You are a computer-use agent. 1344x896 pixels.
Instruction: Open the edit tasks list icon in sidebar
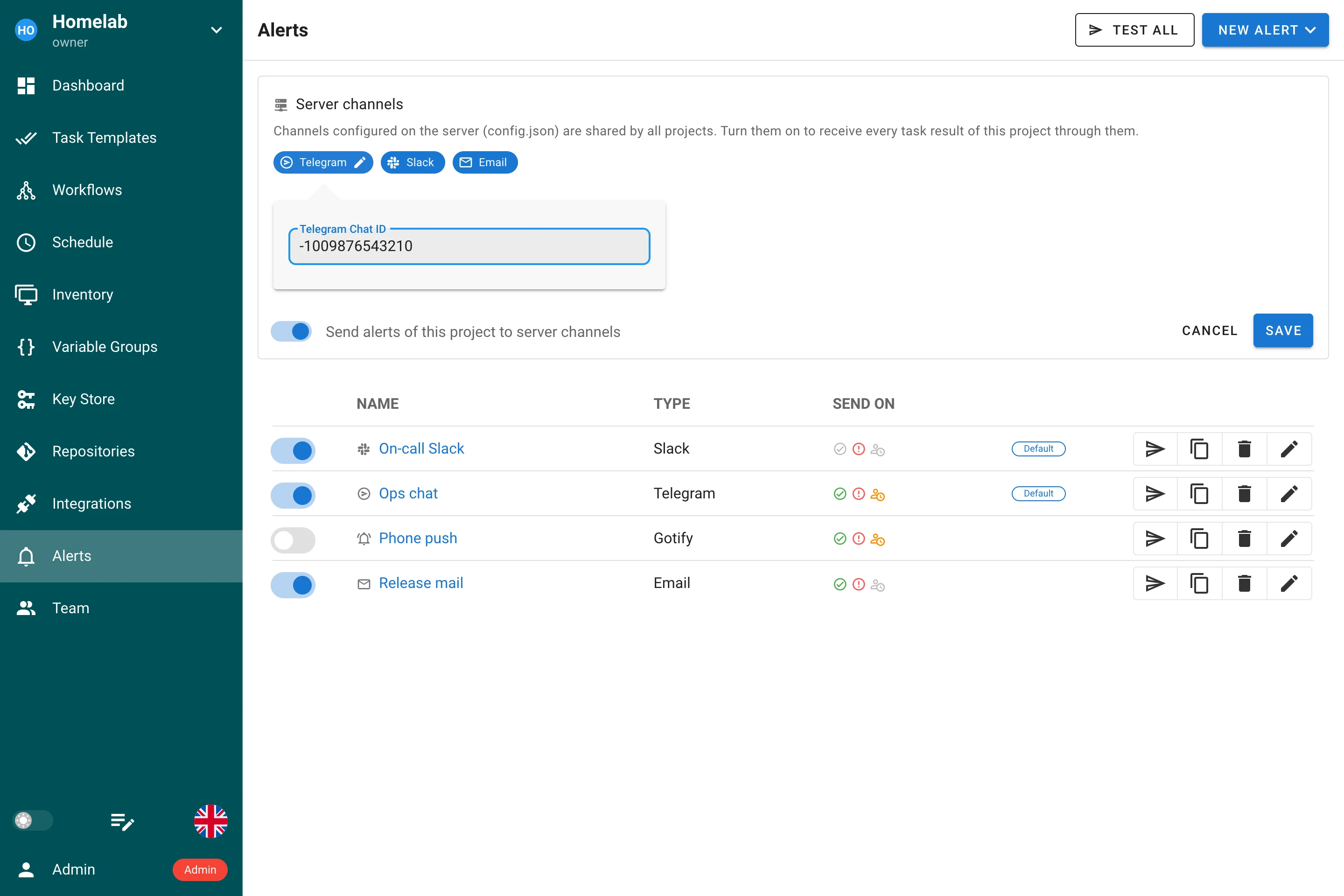122,822
